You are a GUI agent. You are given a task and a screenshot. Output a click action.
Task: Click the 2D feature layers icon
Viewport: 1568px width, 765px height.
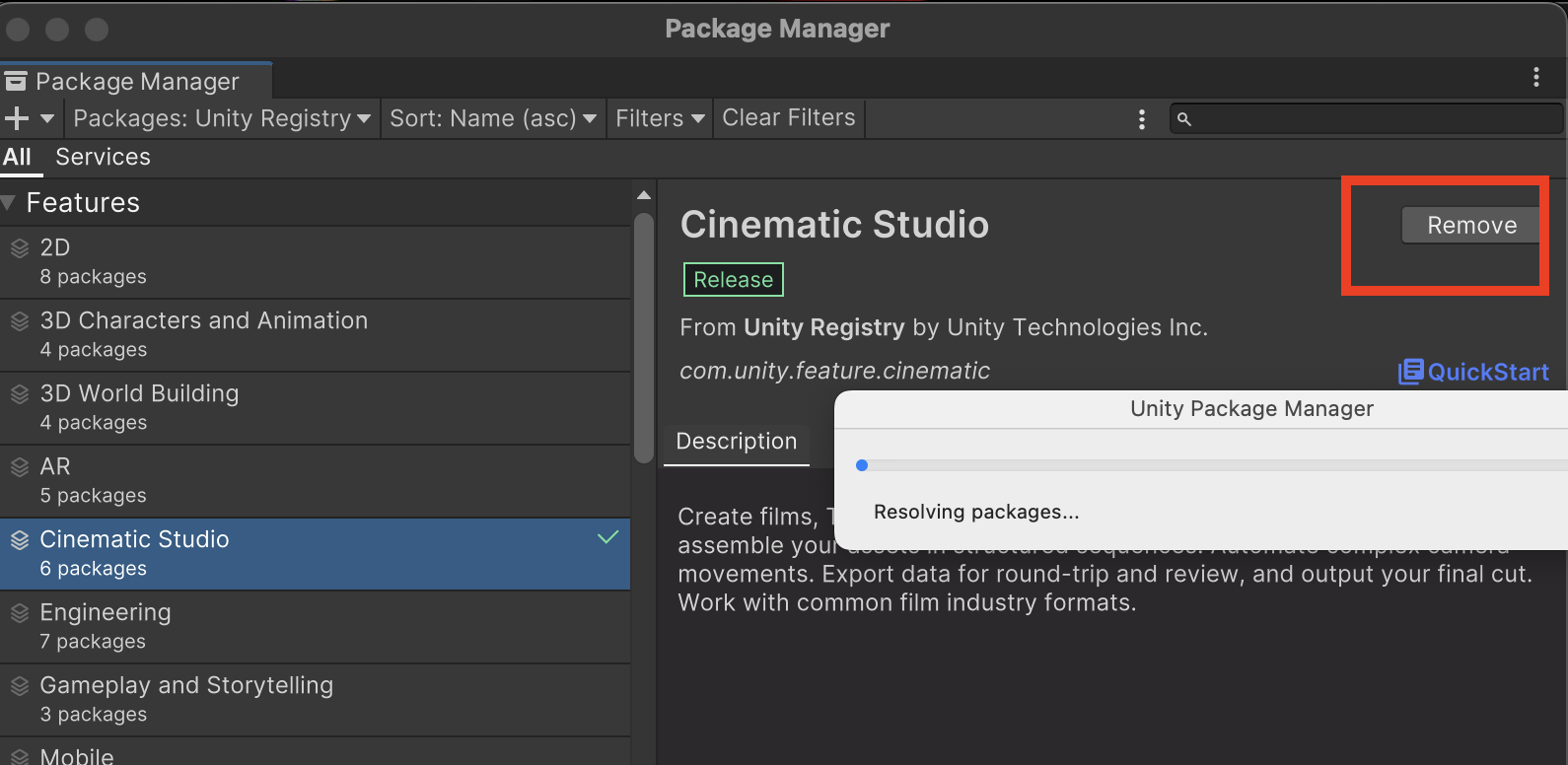20,248
